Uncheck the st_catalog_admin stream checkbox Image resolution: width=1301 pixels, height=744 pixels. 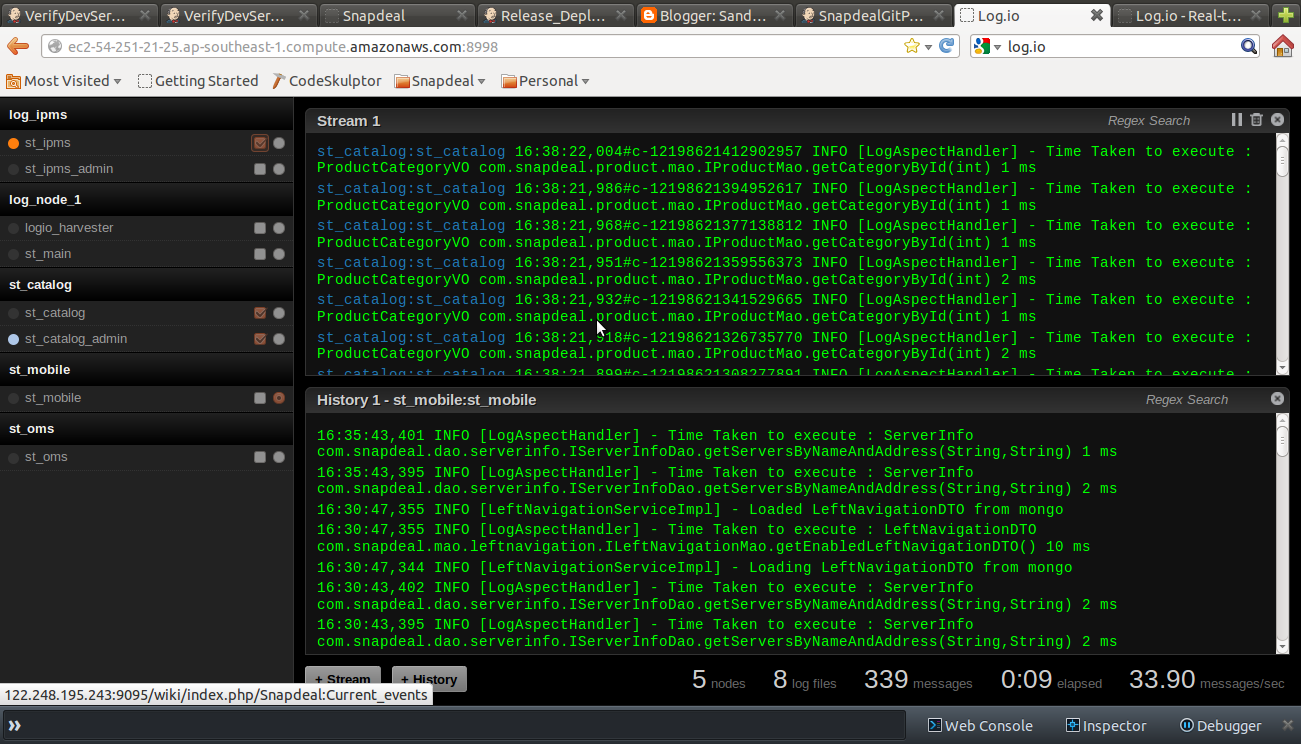coord(260,339)
